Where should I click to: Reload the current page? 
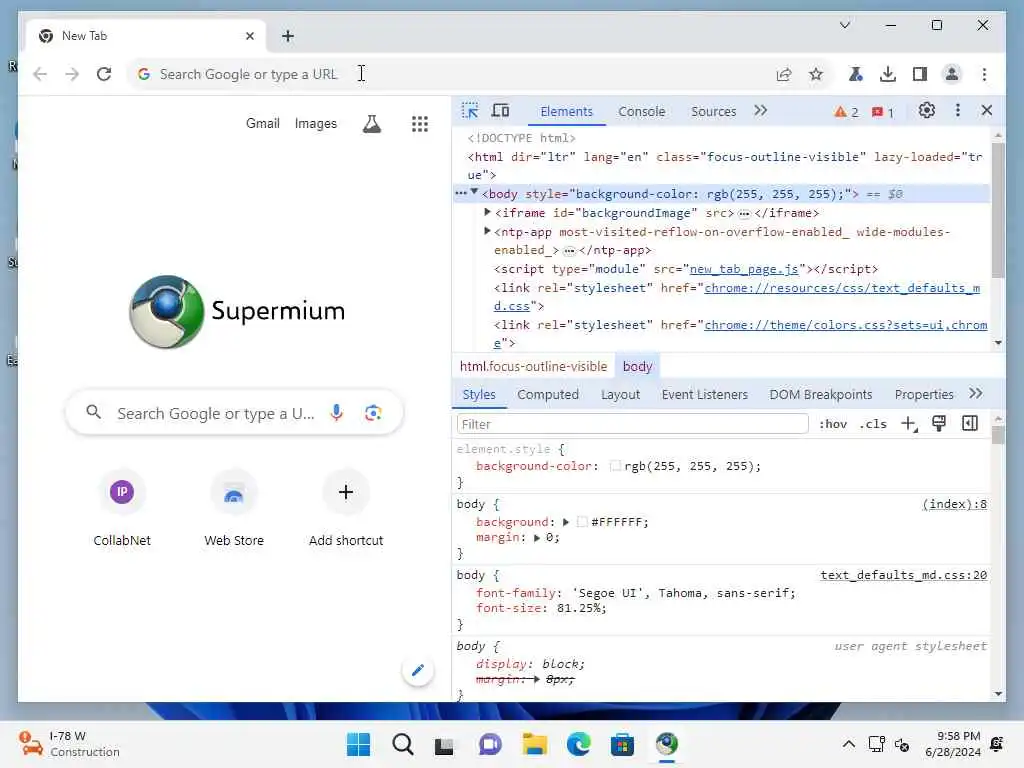point(104,74)
